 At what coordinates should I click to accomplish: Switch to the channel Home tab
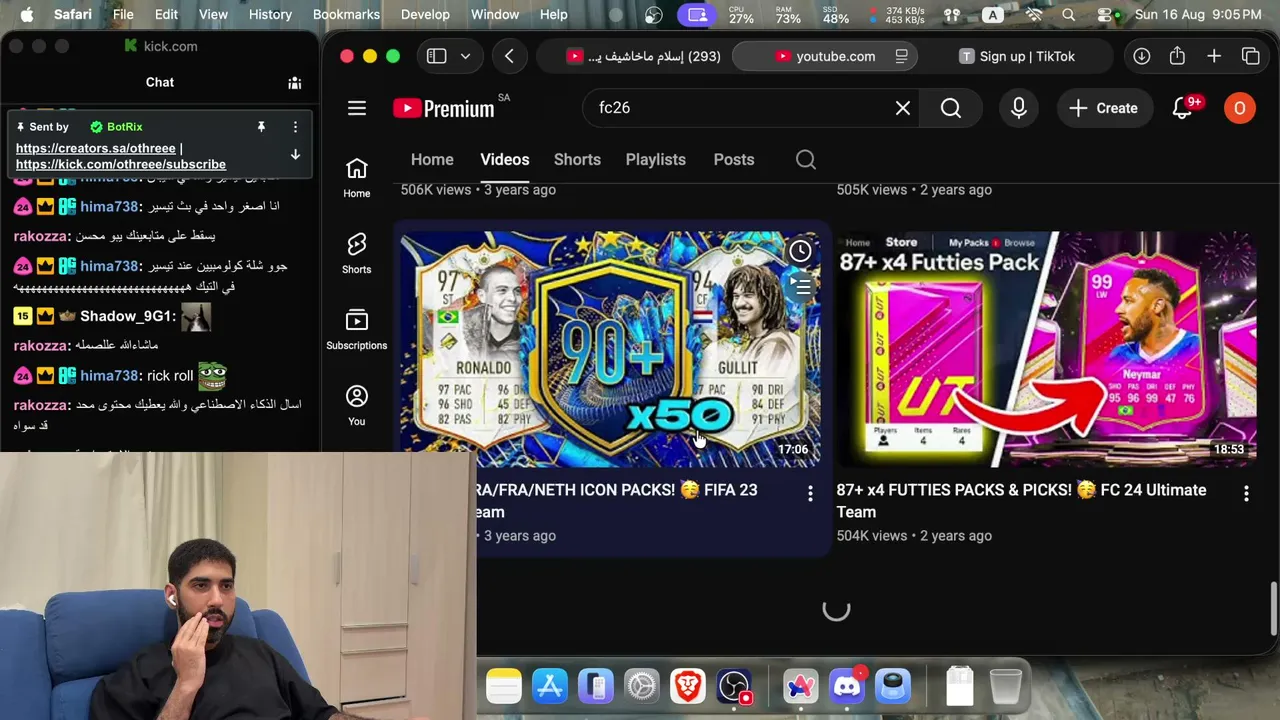pos(432,160)
